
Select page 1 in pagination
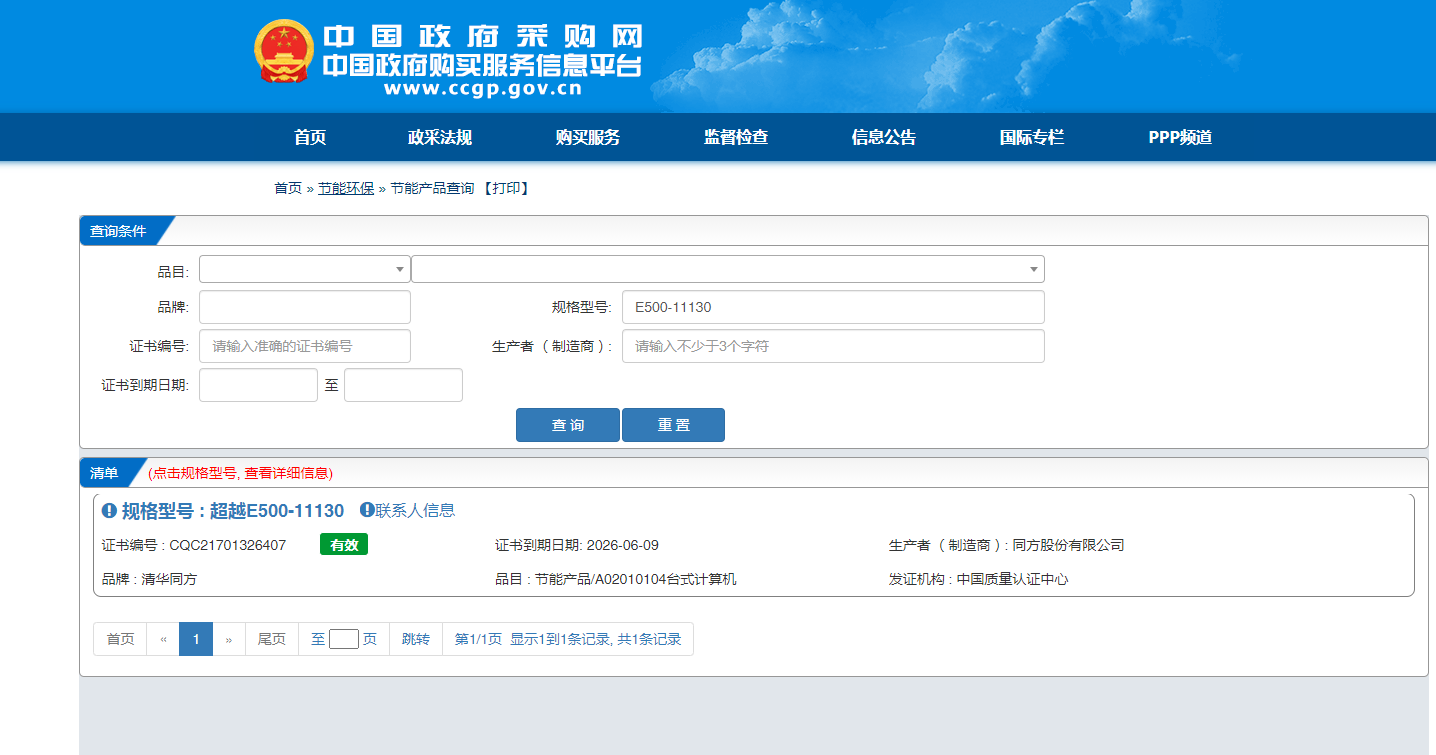pyautogui.click(x=196, y=639)
